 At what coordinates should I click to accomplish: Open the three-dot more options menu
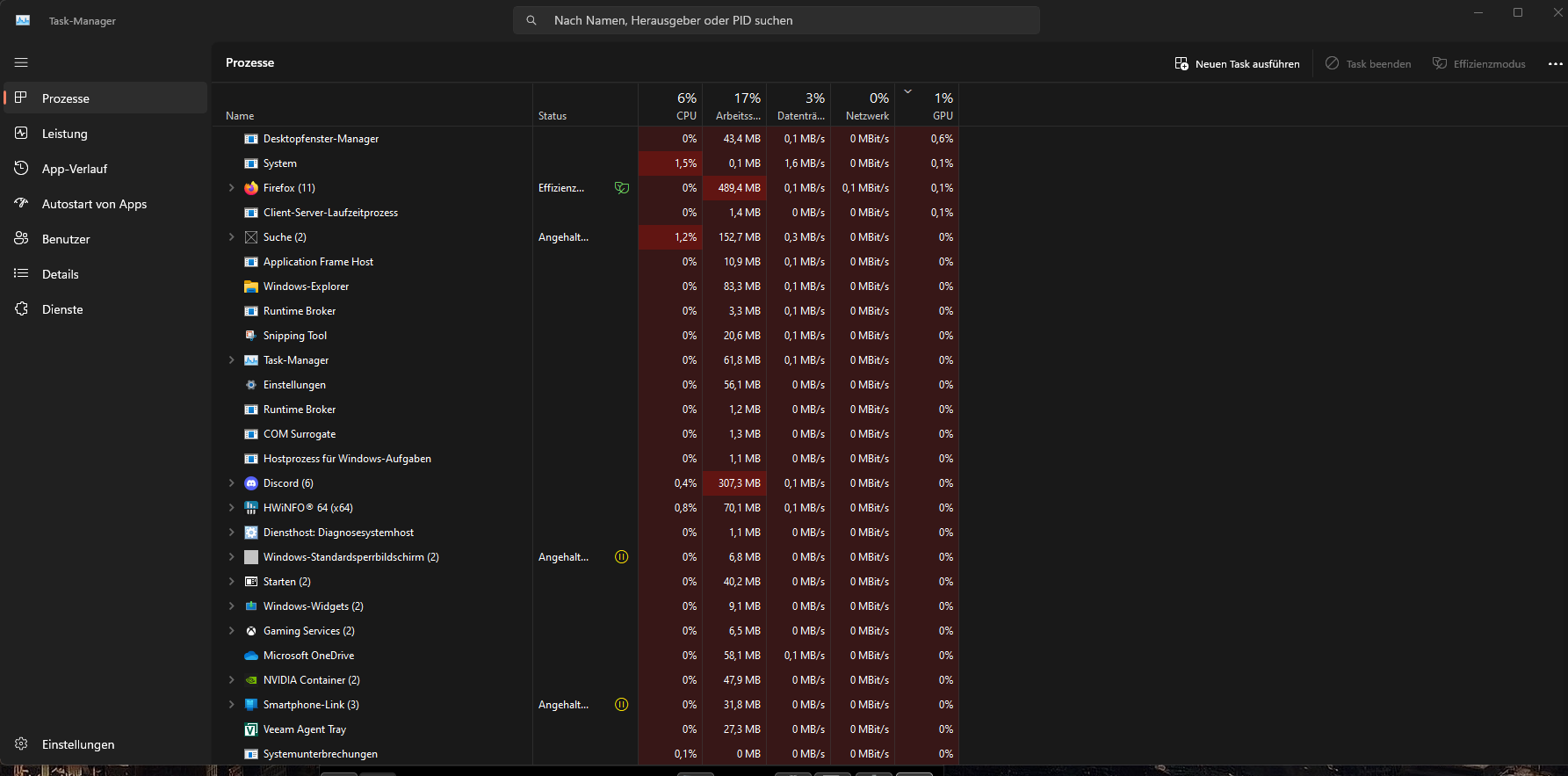(1556, 63)
